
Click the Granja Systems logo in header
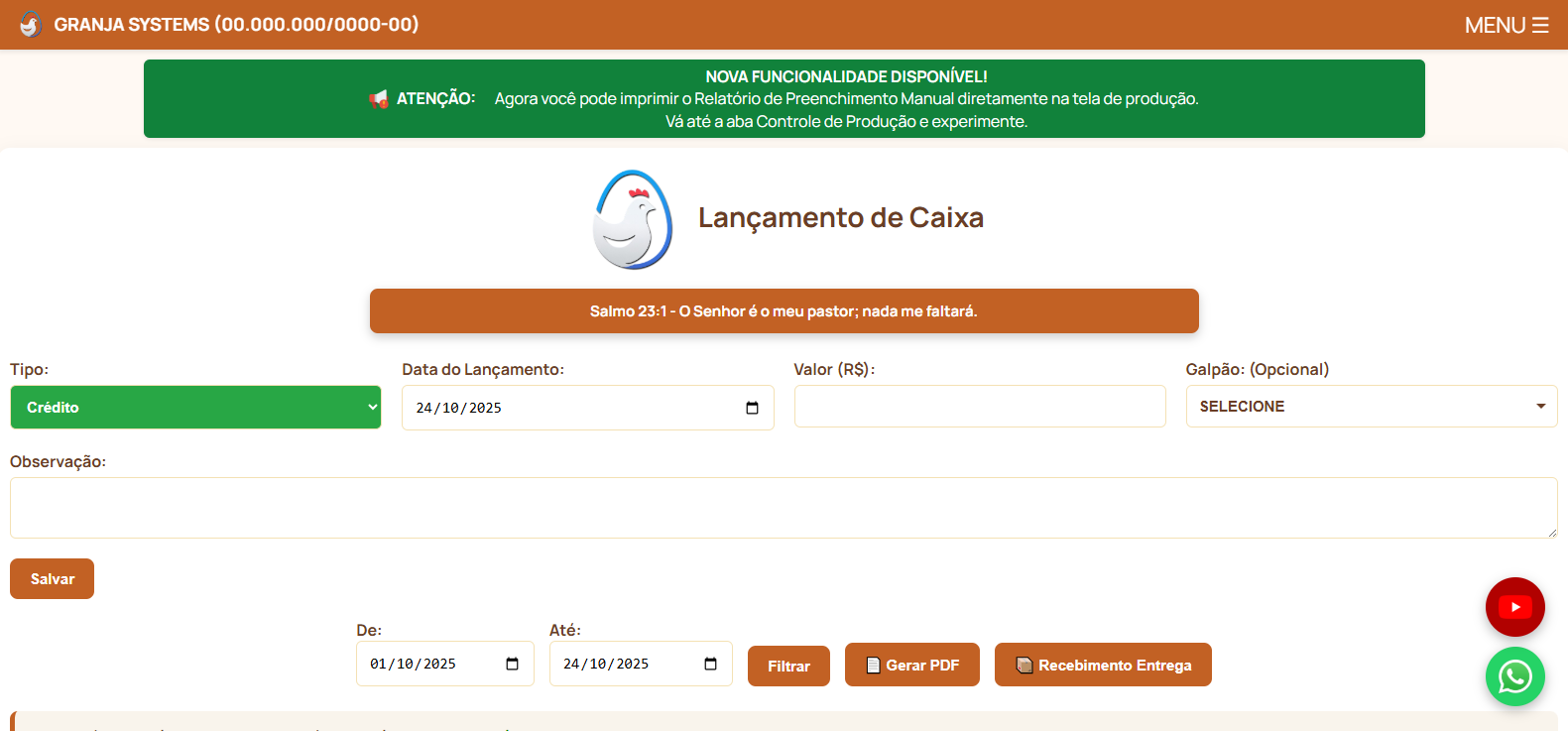(x=31, y=25)
